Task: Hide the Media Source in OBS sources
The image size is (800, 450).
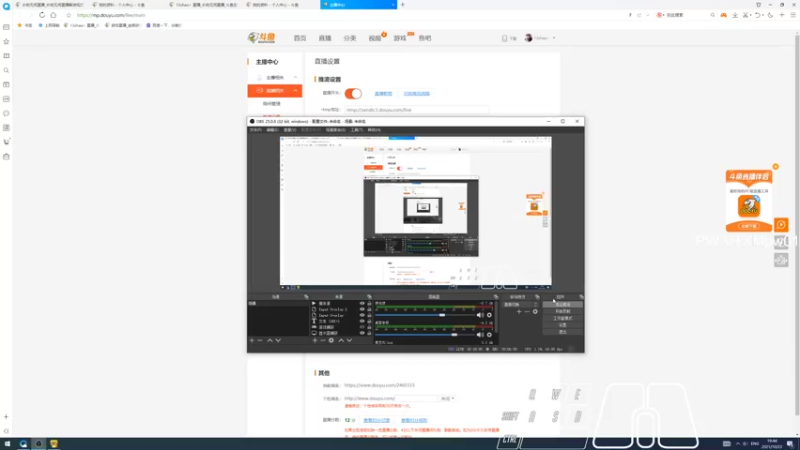Action: [x=362, y=304]
